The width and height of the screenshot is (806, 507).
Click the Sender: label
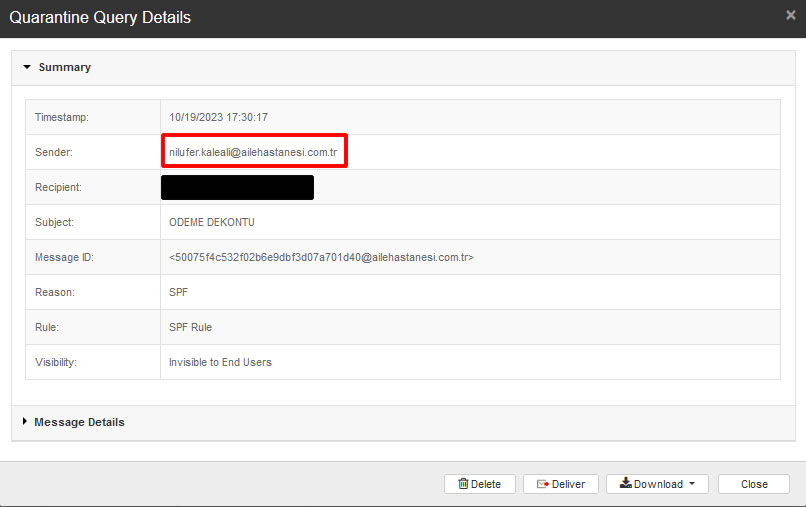[x=54, y=152]
